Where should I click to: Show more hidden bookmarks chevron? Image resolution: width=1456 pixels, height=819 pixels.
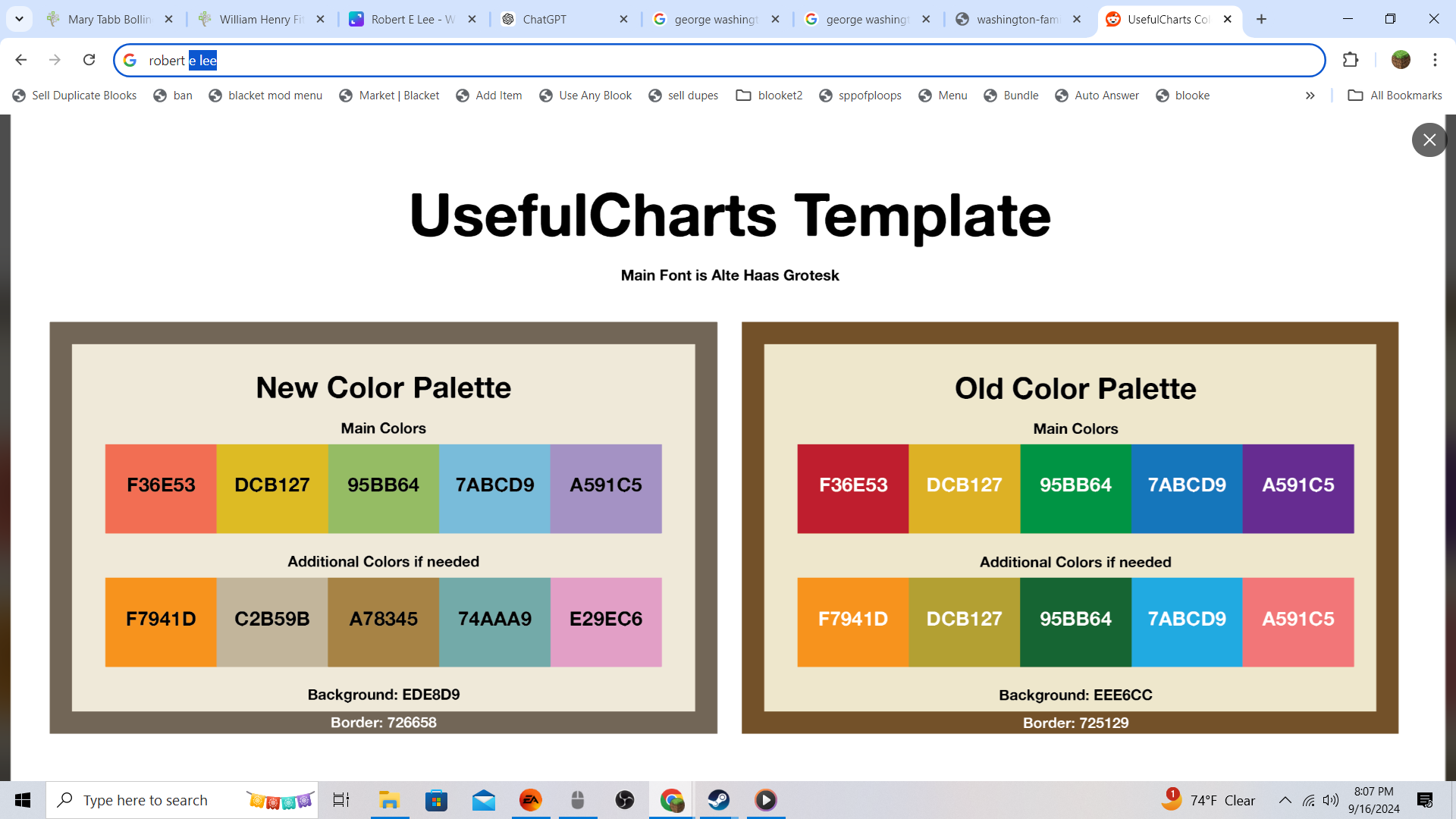point(1310,96)
